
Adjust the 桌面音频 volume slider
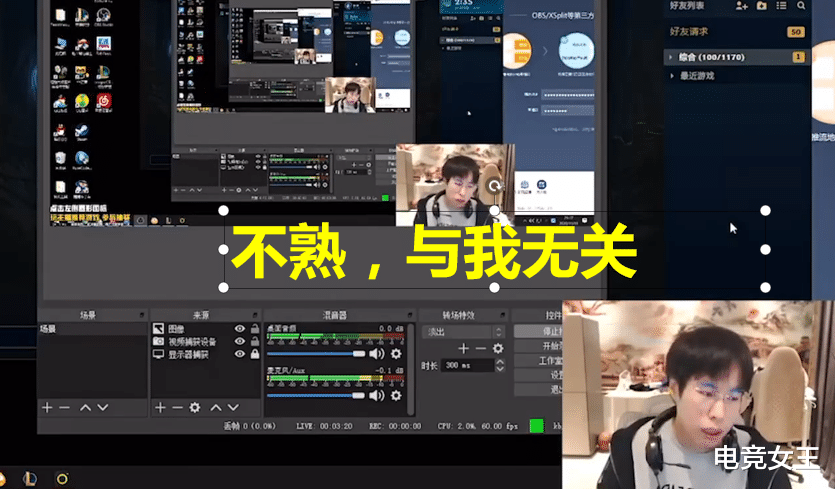(316, 354)
